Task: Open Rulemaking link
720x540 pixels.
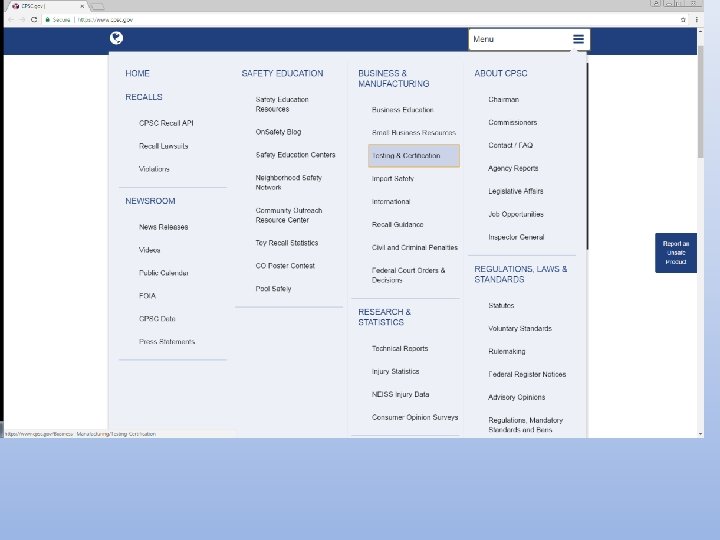Action: (506, 351)
